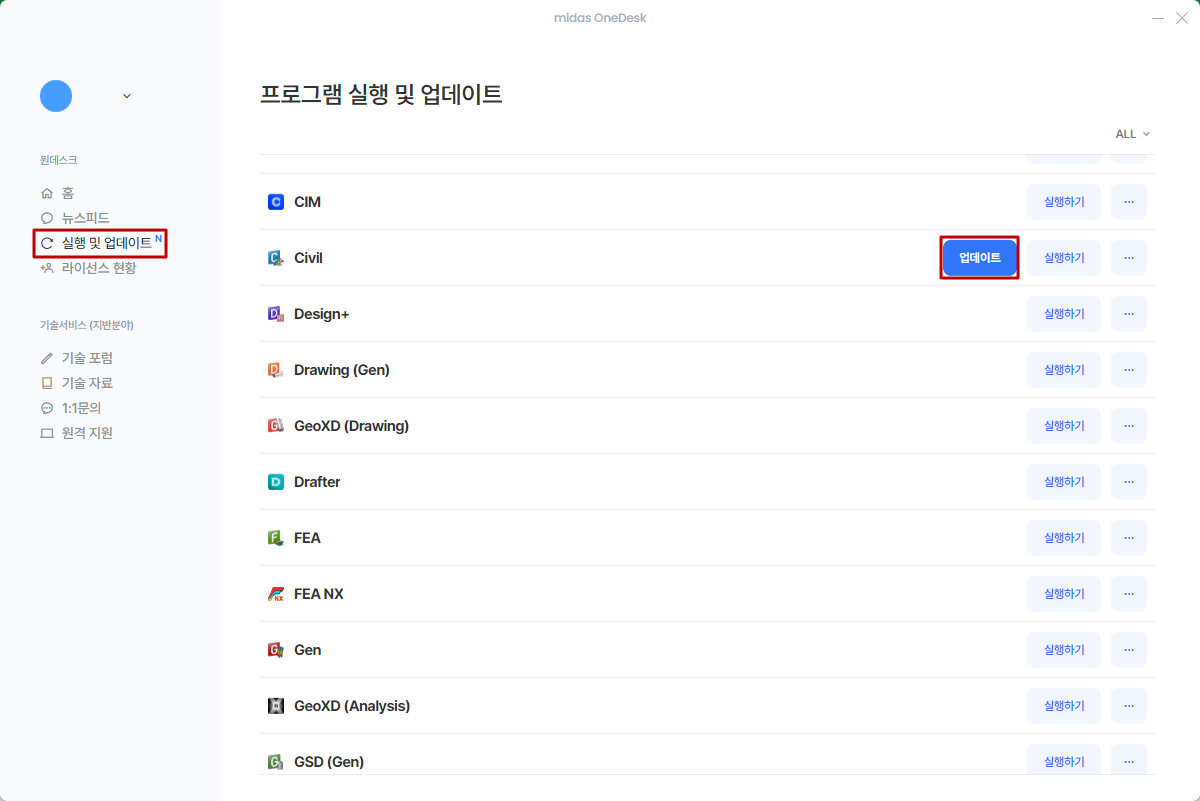Screen dimensions: 1200x801
Task: Click the FEA product icon
Action: tap(276, 538)
